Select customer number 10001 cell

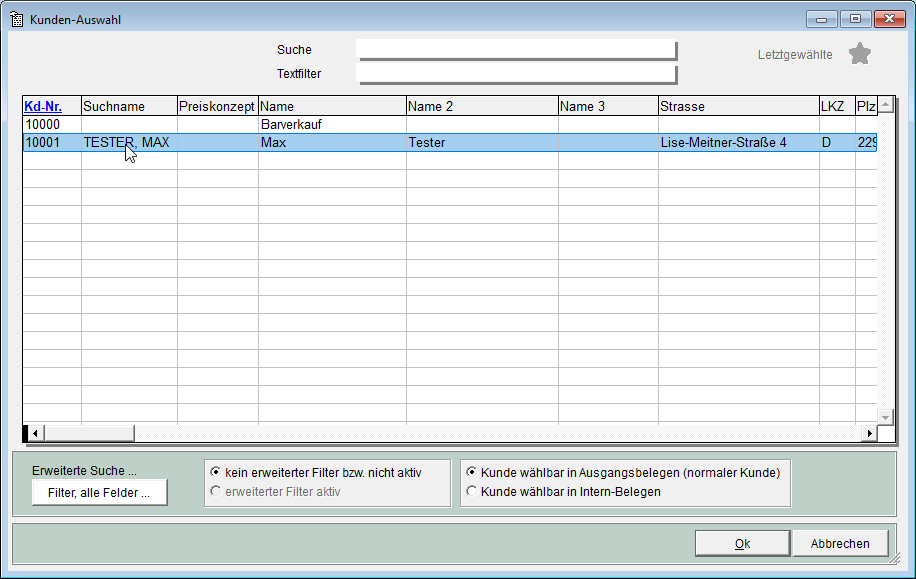point(51,143)
